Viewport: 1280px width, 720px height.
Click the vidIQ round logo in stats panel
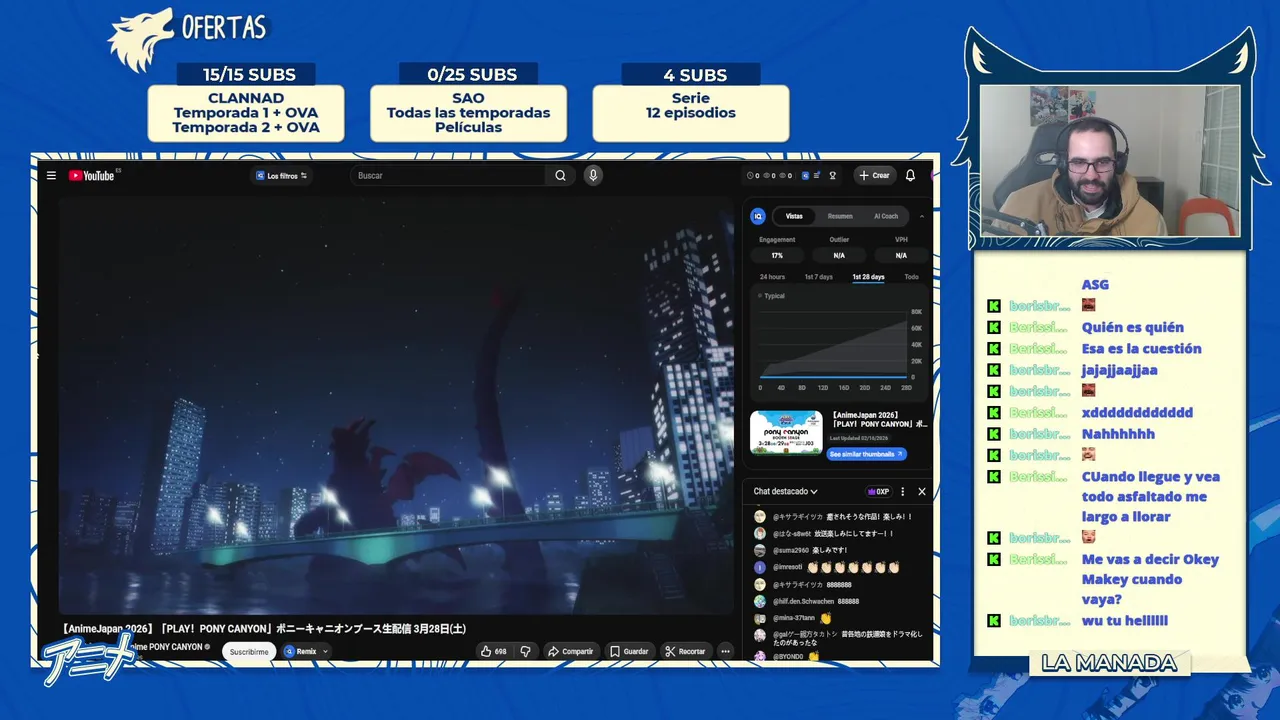point(758,216)
